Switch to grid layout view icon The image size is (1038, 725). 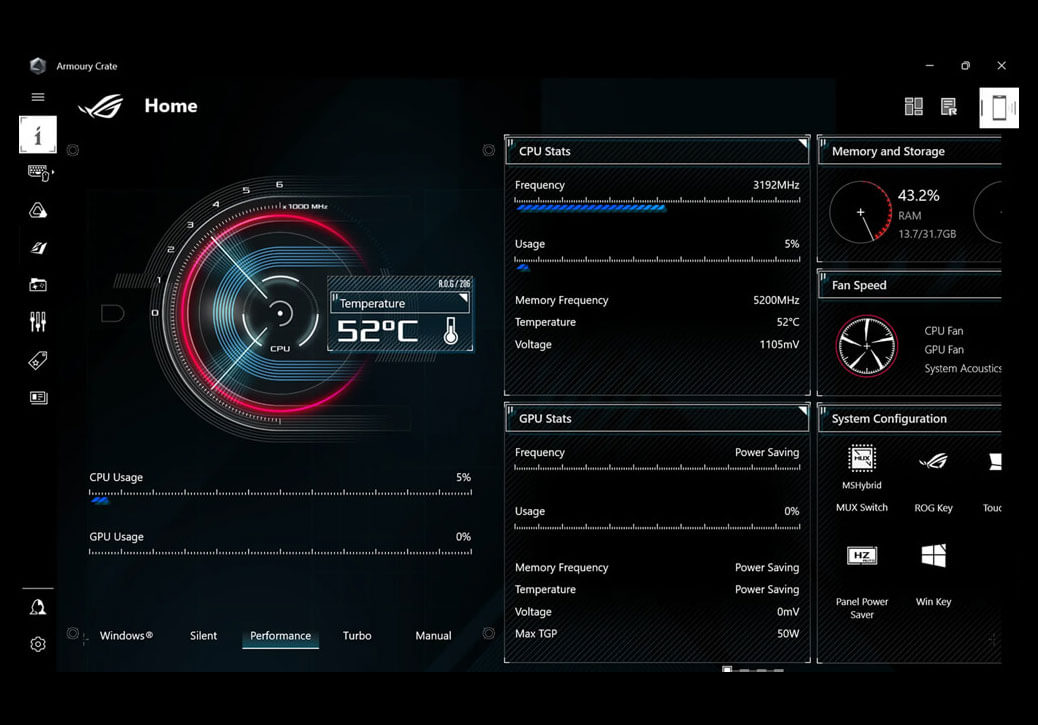(914, 106)
